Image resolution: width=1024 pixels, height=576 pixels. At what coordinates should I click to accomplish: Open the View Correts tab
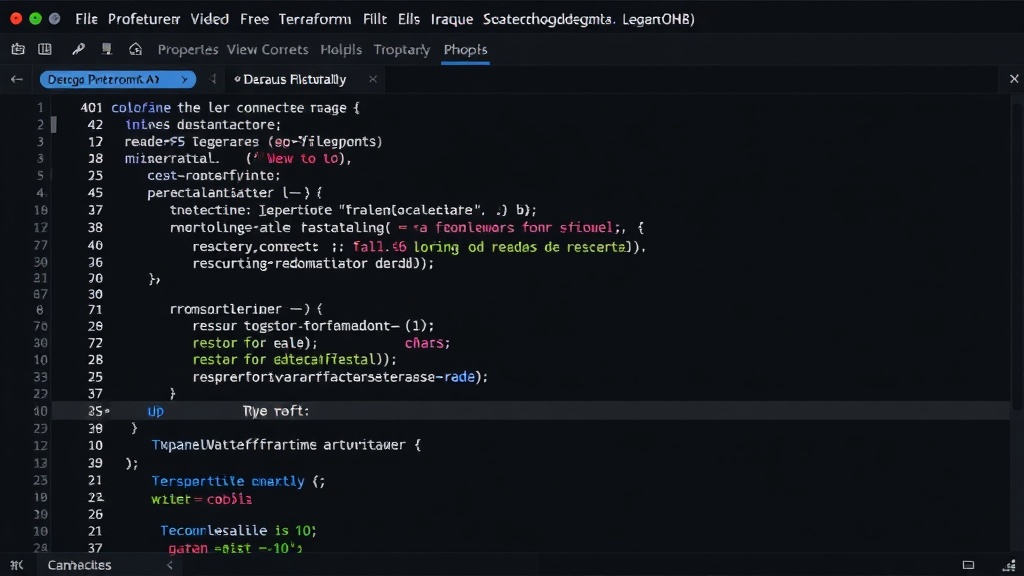267,50
